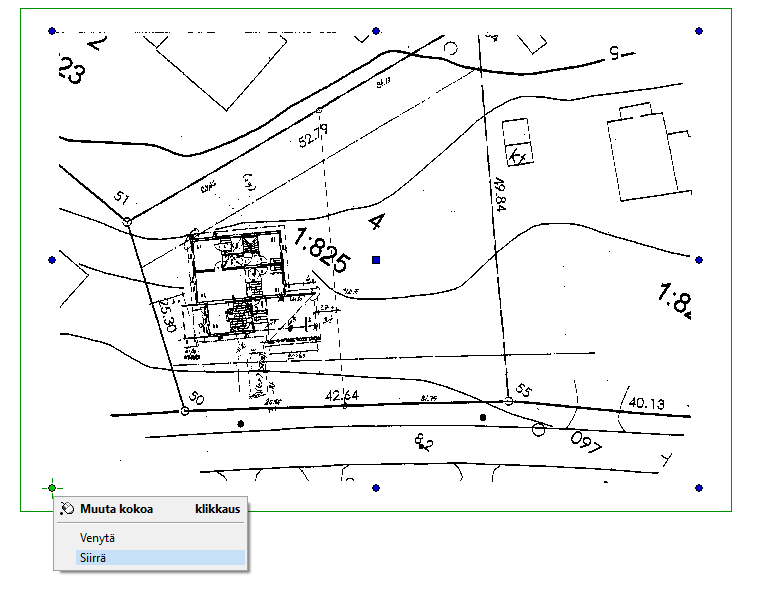The height and width of the screenshot is (609, 778).
Task: Click the boundary marker circle at point 51
Action: [x=129, y=218]
